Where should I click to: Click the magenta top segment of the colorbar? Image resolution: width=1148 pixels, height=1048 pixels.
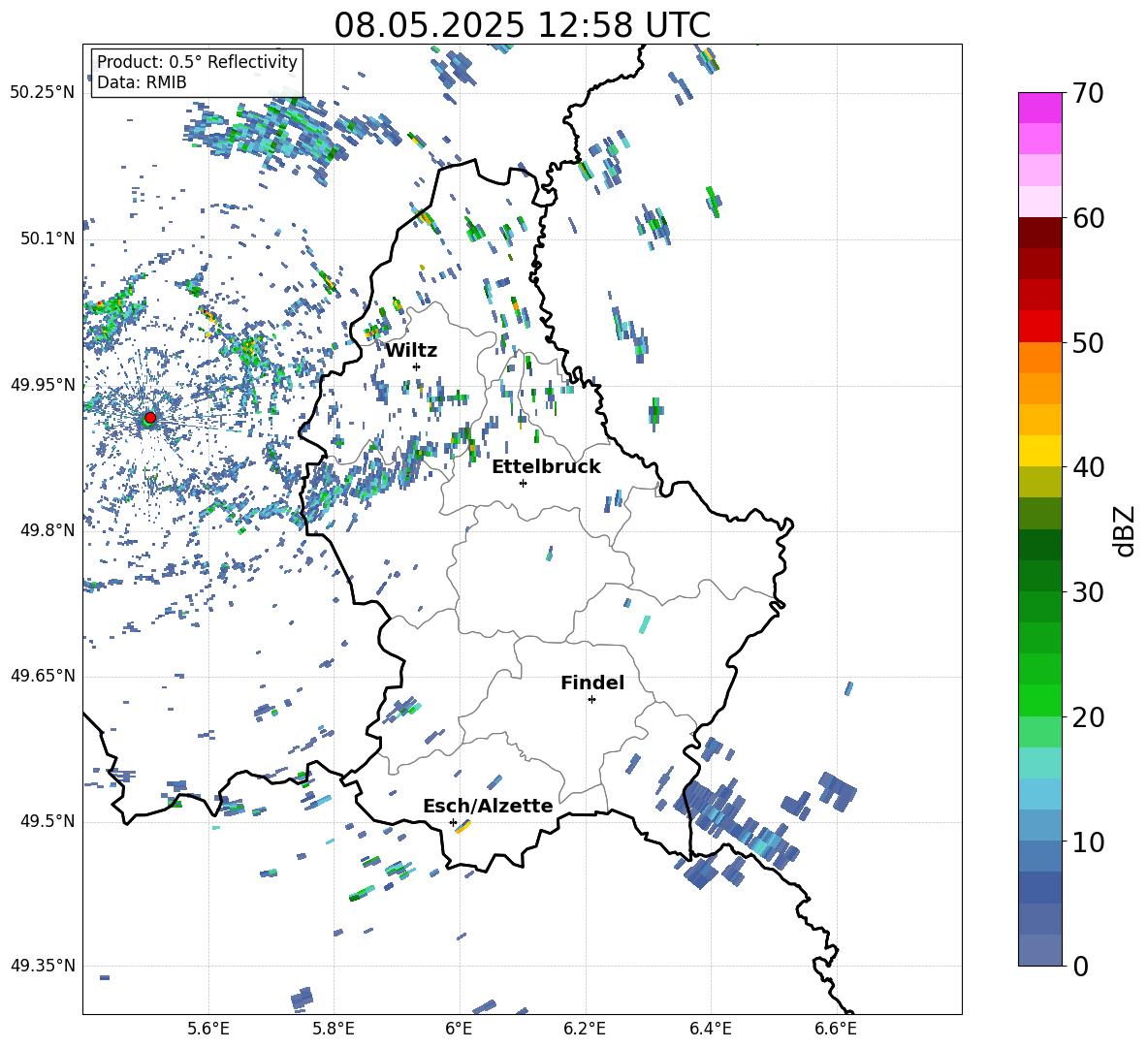pyautogui.click(x=1039, y=108)
